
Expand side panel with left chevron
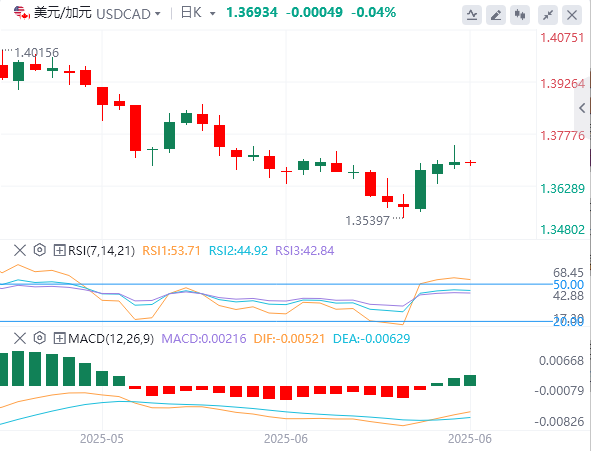(x=582, y=109)
